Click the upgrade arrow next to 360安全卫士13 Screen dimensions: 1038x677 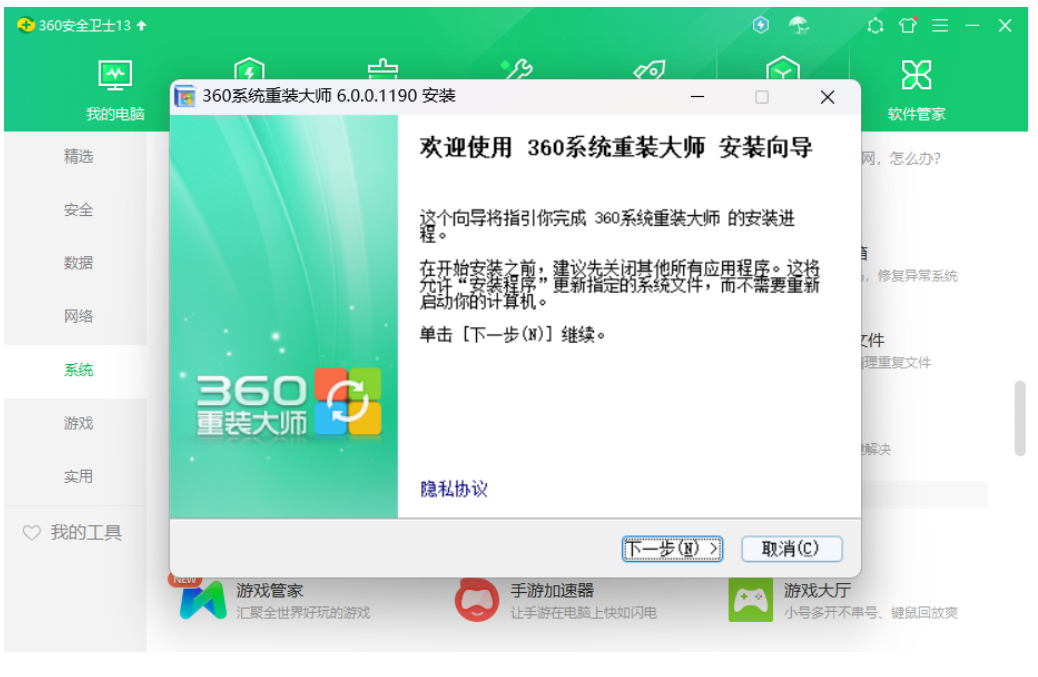[x=142, y=25]
